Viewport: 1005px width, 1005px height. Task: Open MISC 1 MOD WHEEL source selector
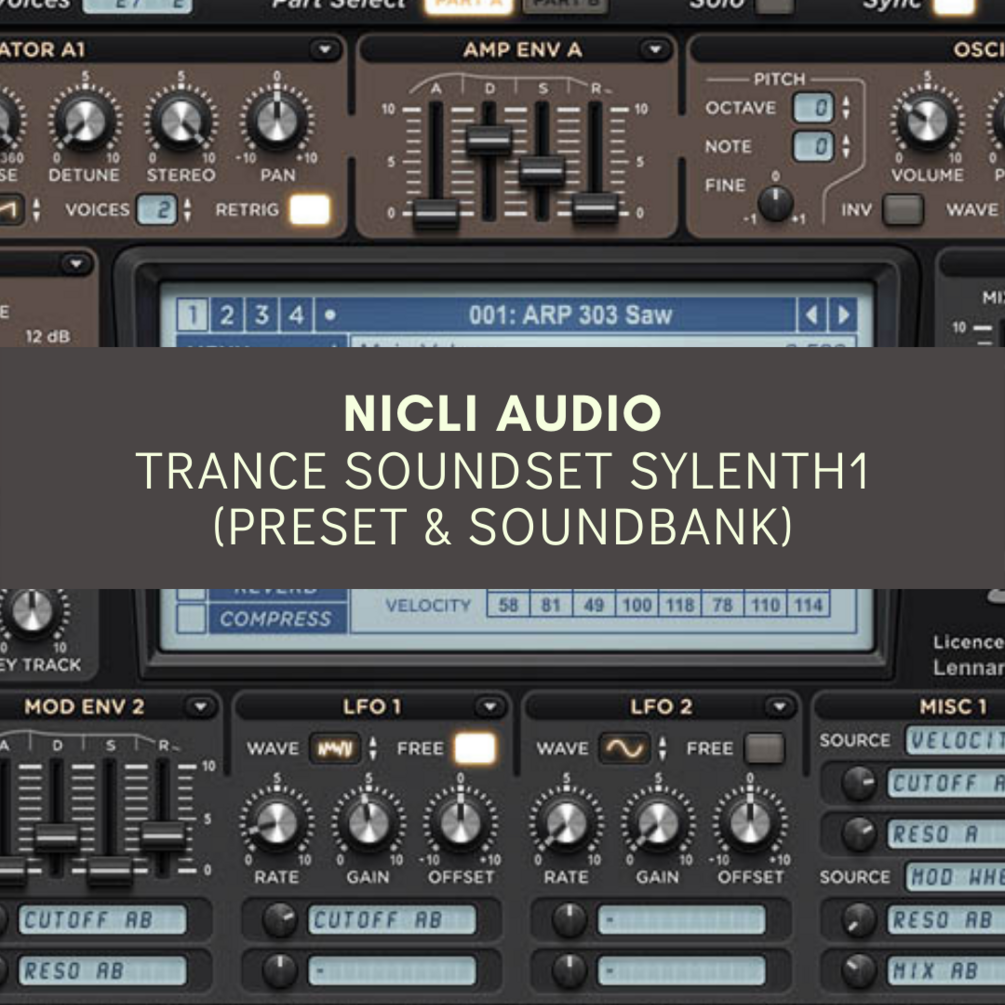(x=955, y=877)
